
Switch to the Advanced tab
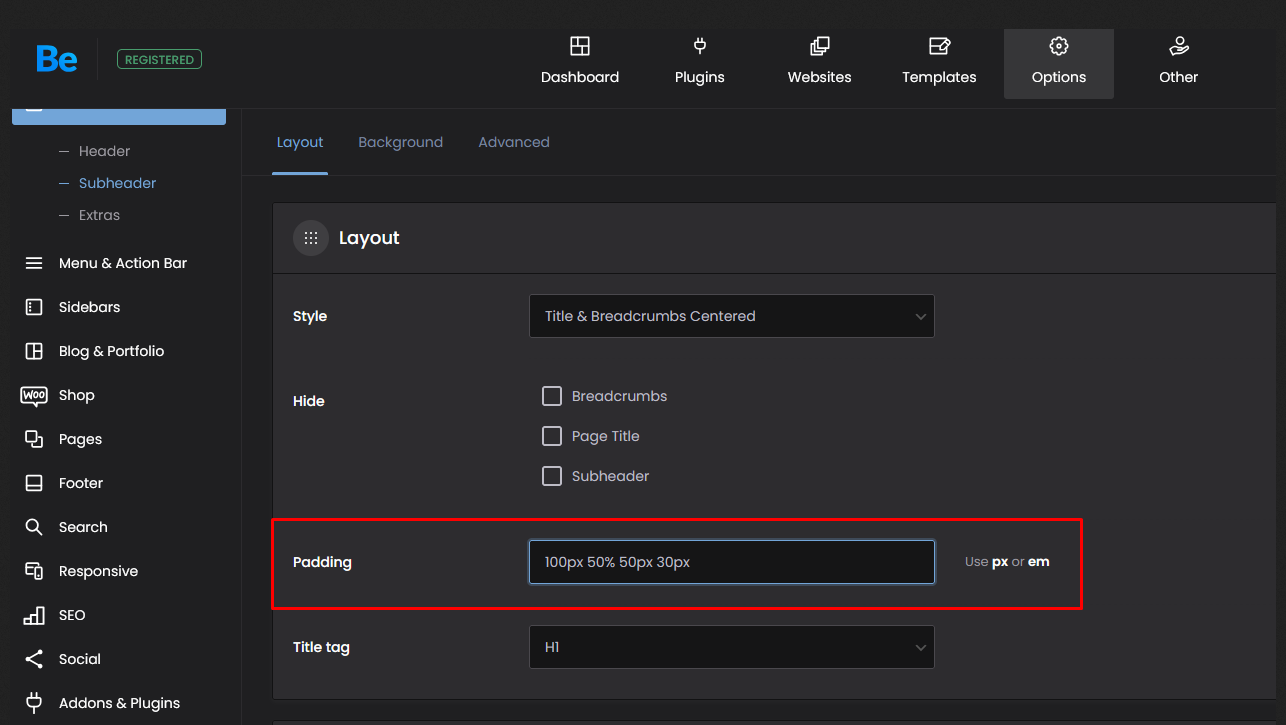[x=514, y=142]
